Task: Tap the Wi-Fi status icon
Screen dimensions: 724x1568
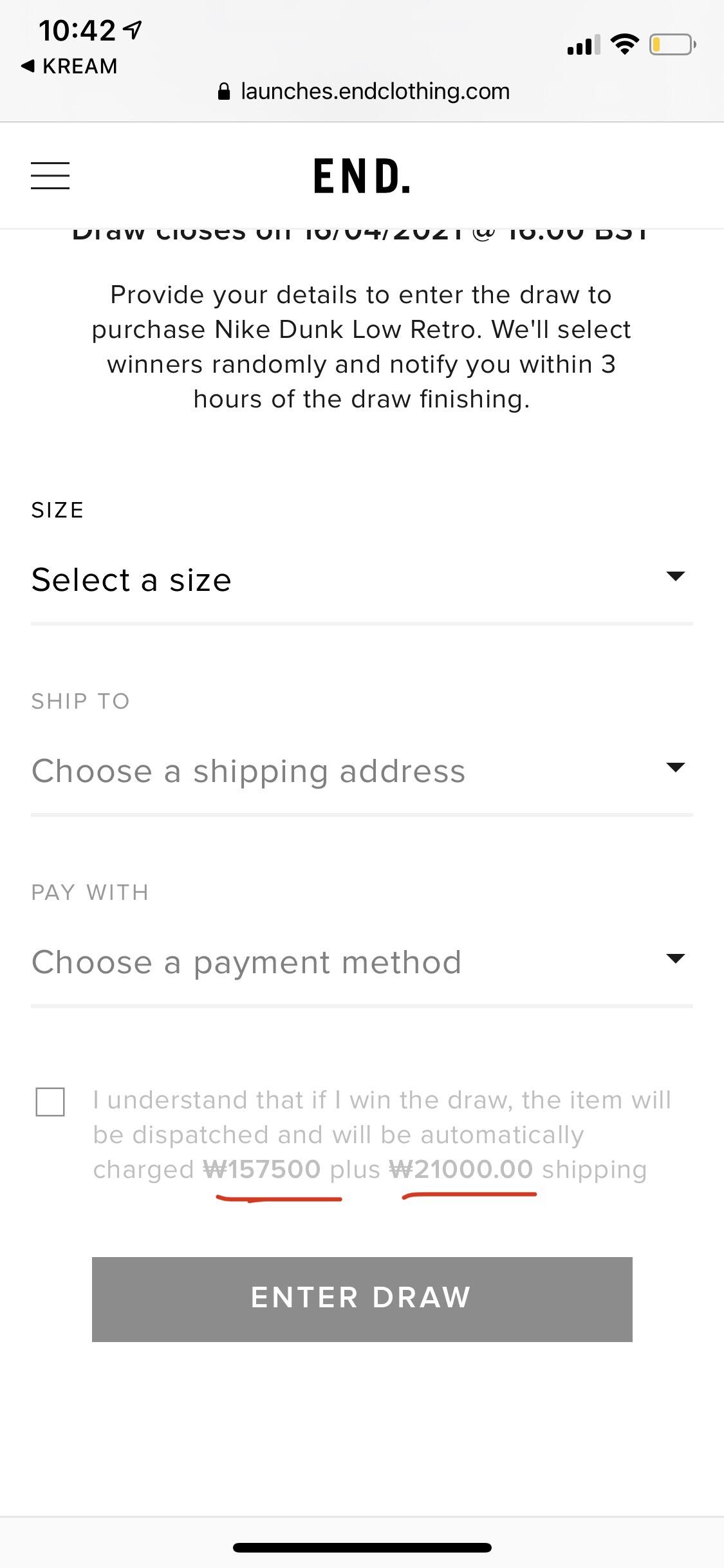Action: 624,44
